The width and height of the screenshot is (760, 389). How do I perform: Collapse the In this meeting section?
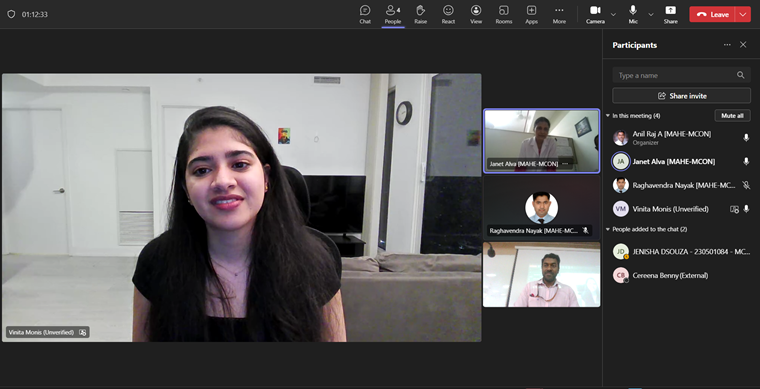click(x=608, y=116)
